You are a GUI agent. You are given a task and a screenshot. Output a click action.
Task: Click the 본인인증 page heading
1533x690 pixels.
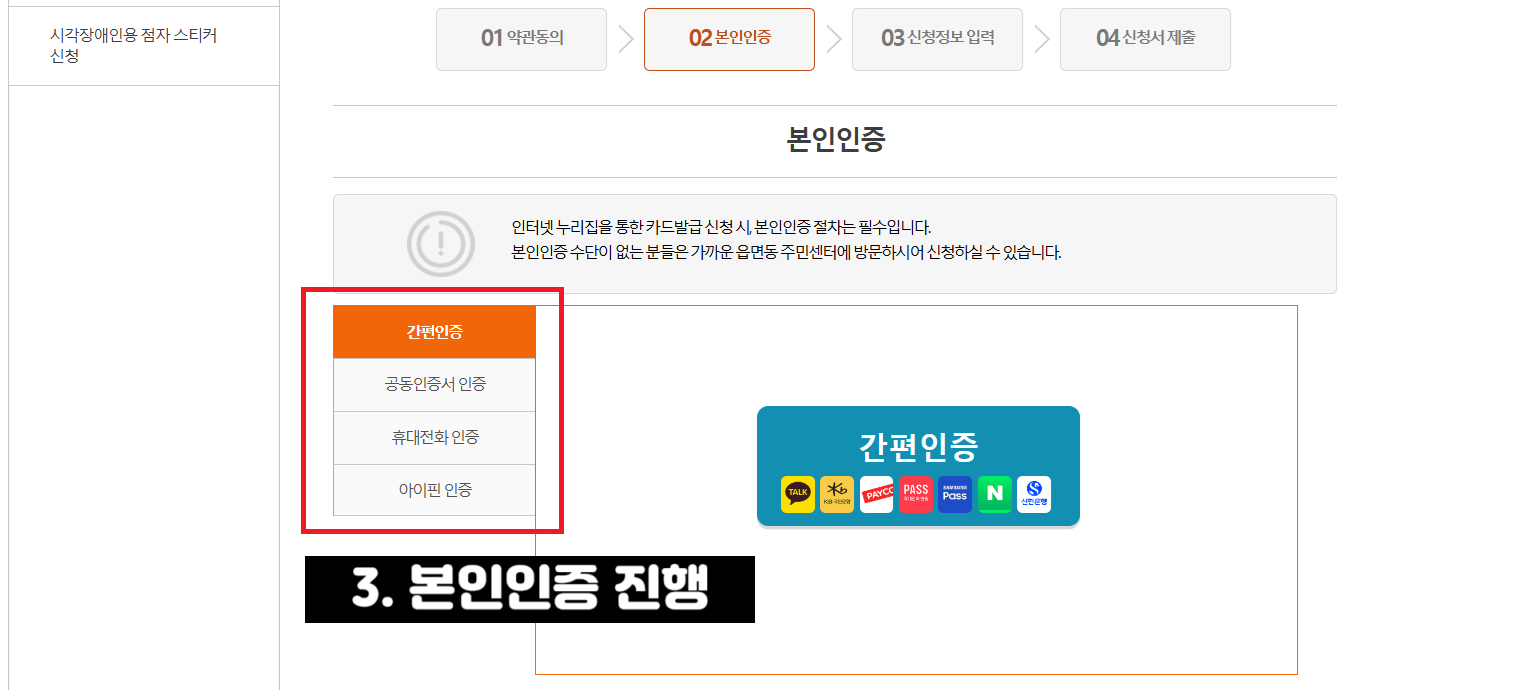pos(836,140)
